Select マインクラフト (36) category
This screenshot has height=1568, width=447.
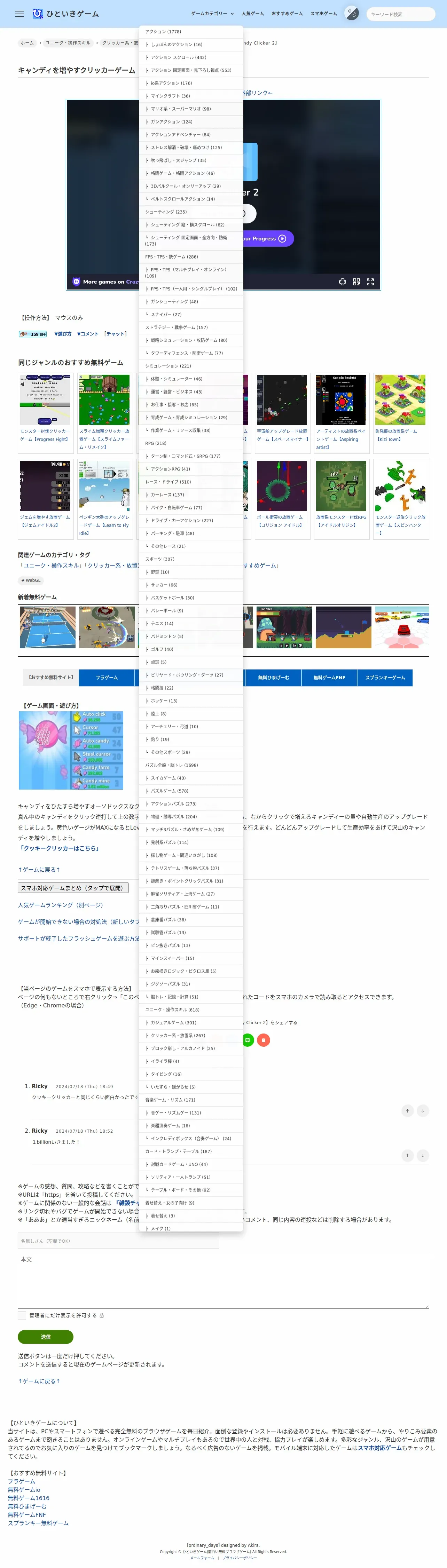(x=191, y=96)
